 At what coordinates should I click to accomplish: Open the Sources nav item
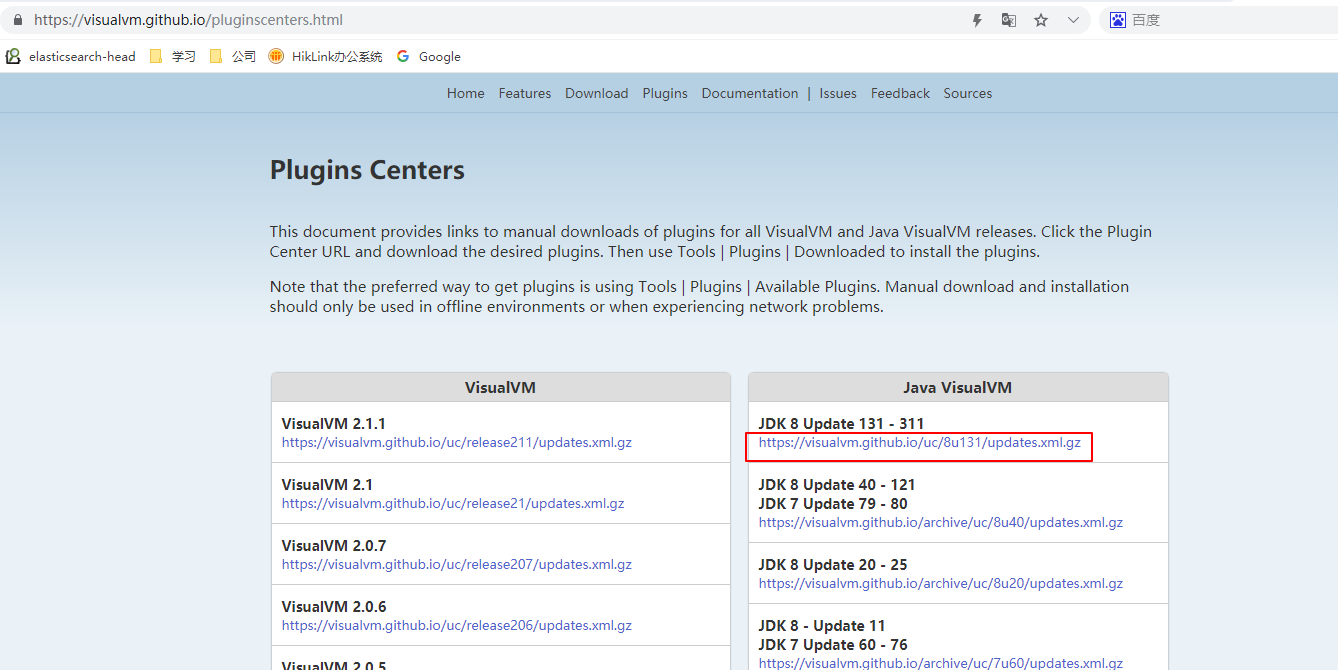(x=968, y=93)
